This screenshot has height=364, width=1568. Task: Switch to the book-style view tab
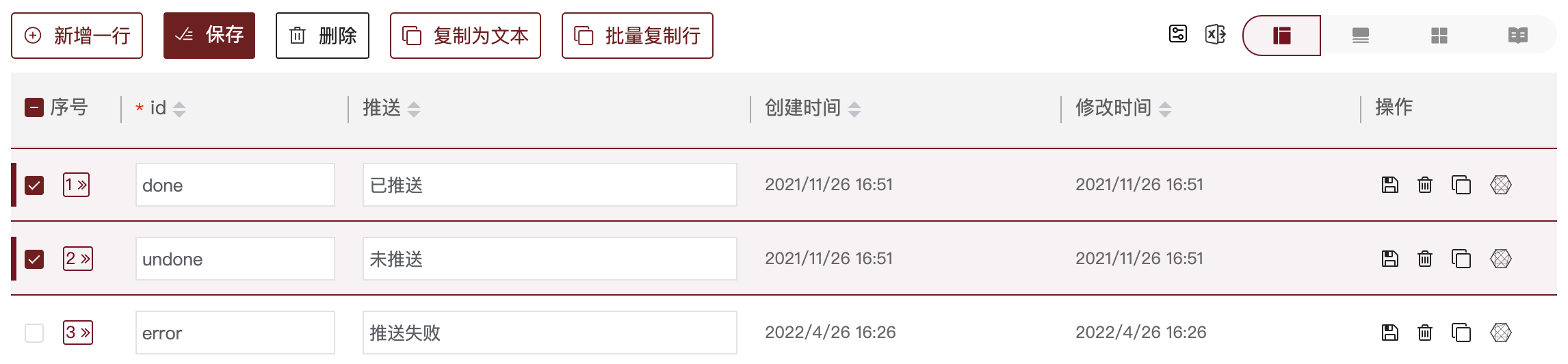point(1518,36)
